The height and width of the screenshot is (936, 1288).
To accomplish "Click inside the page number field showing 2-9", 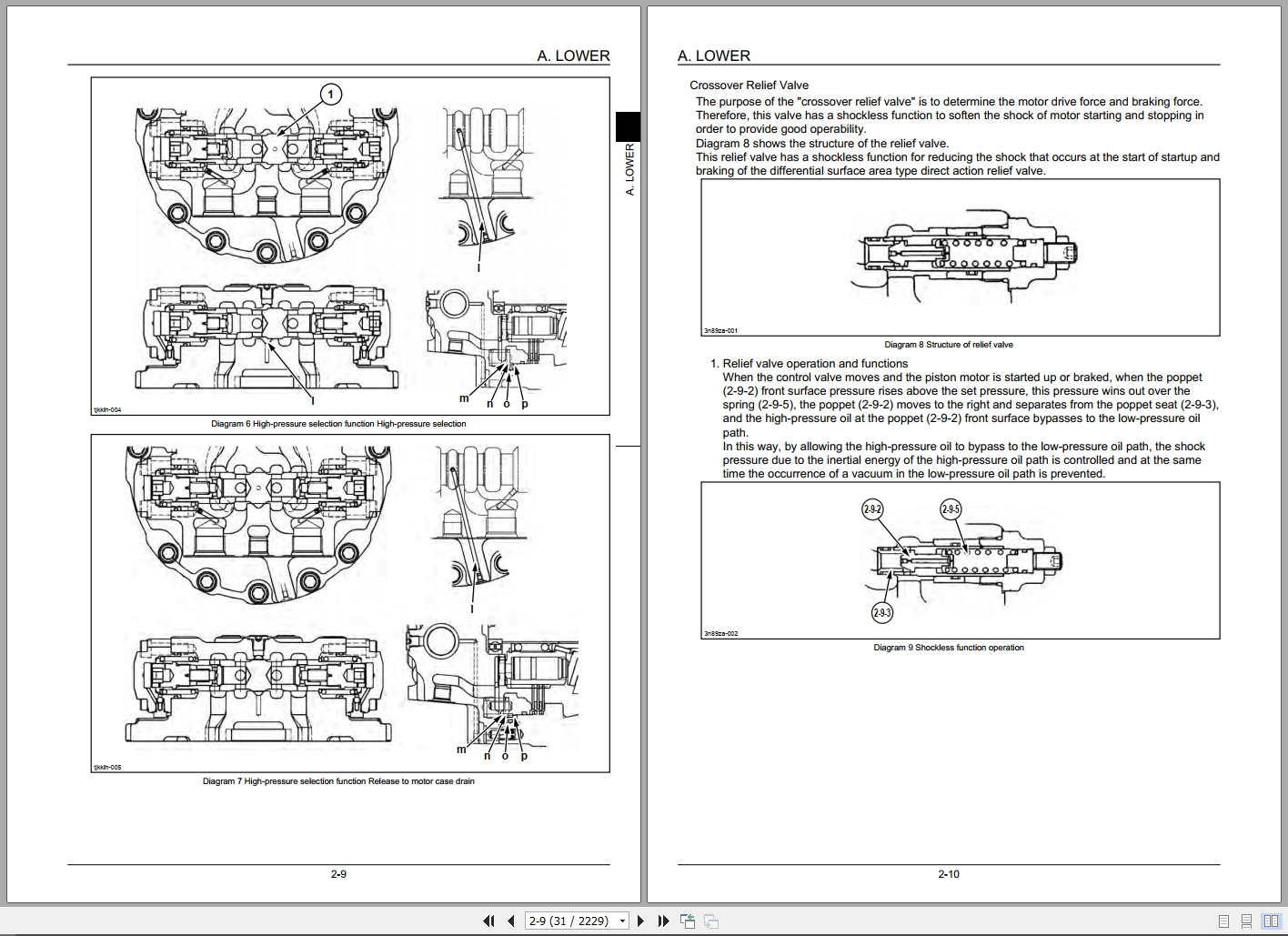I will click(564, 921).
